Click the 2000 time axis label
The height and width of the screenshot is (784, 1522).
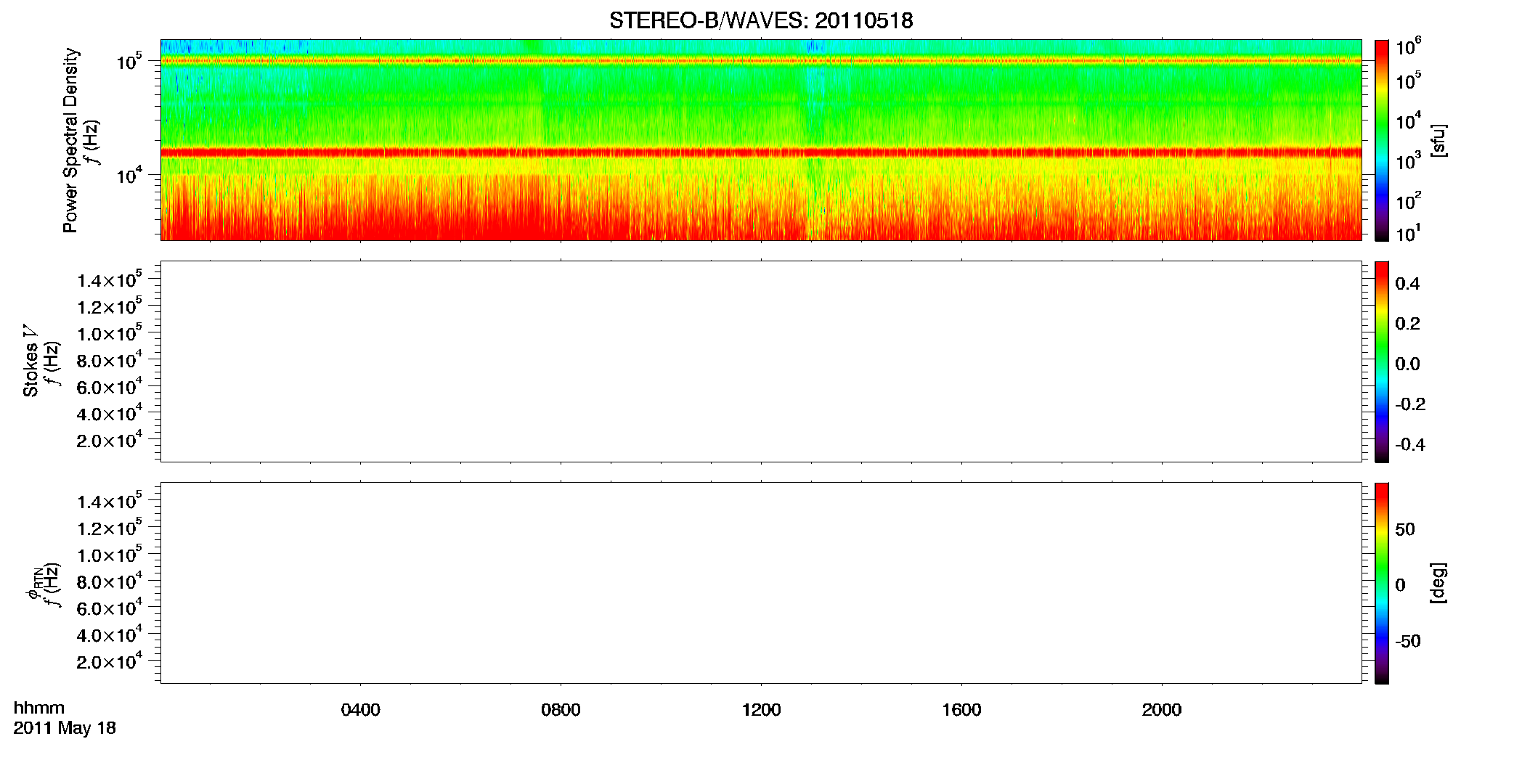pos(1162,710)
